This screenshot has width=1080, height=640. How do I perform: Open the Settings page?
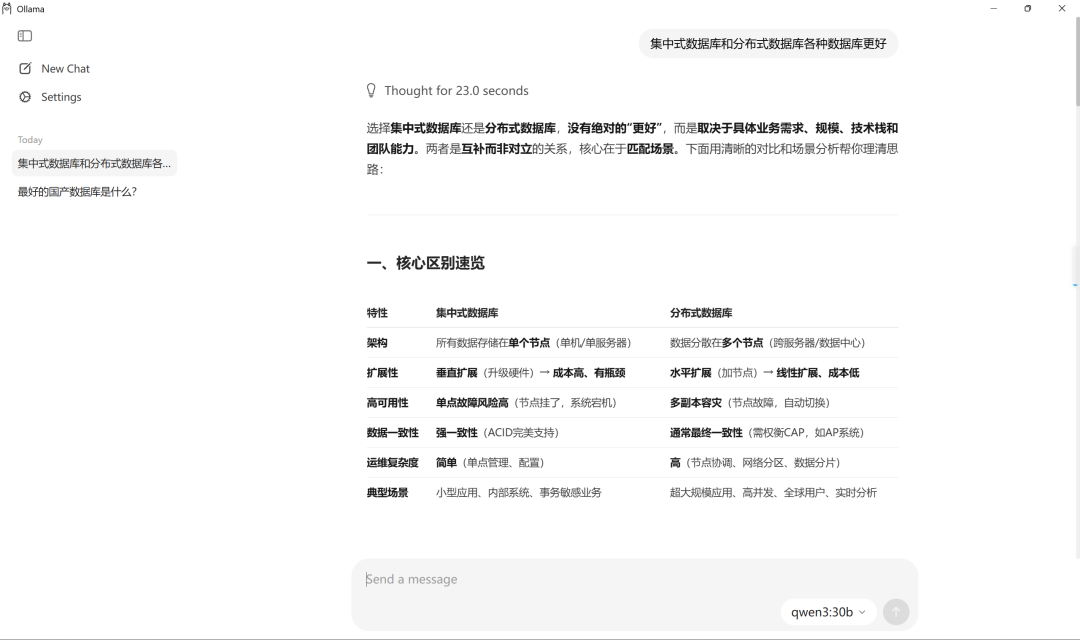point(61,97)
